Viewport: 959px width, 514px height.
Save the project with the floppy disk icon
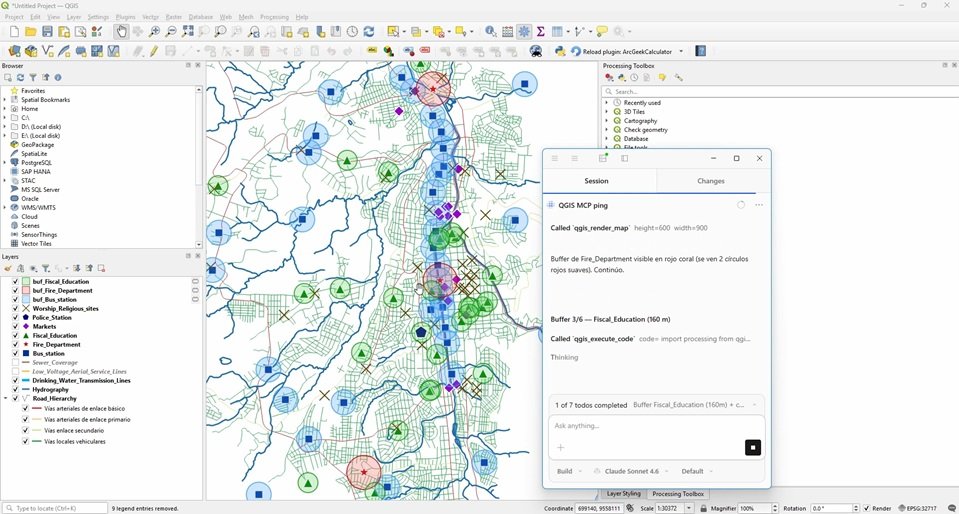click(x=47, y=31)
